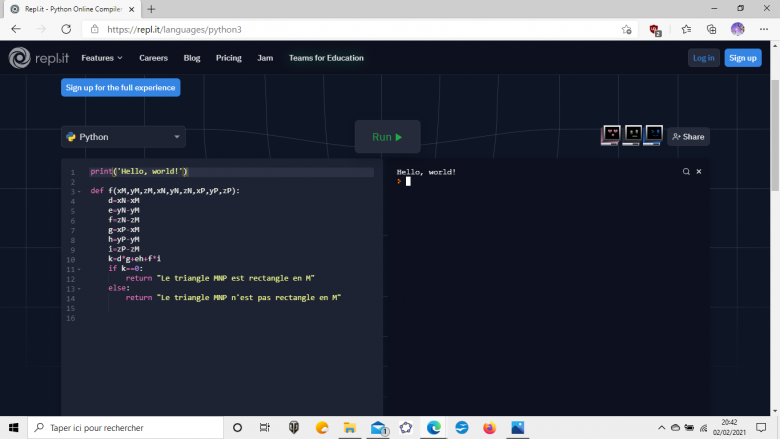Search the console with the magnifier icon
Image resolution: width=780 pixels, height=439 pixels.
[x=686, y=172]
